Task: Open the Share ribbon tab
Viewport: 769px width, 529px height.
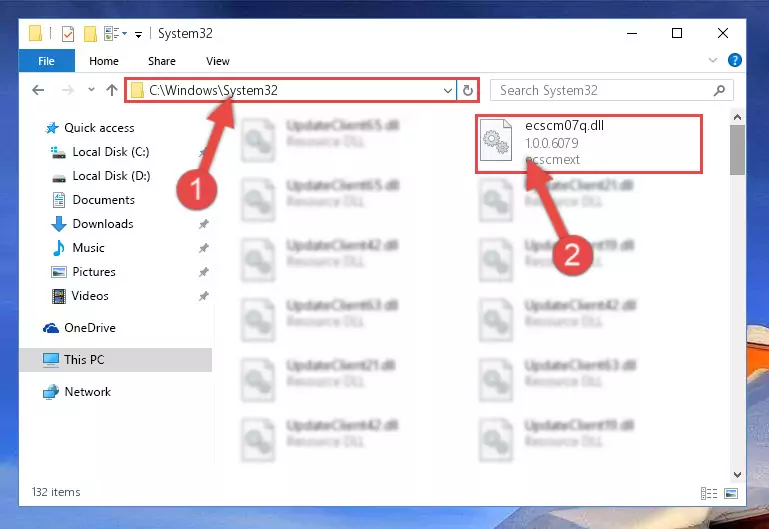Action: (x=162, y=61)
